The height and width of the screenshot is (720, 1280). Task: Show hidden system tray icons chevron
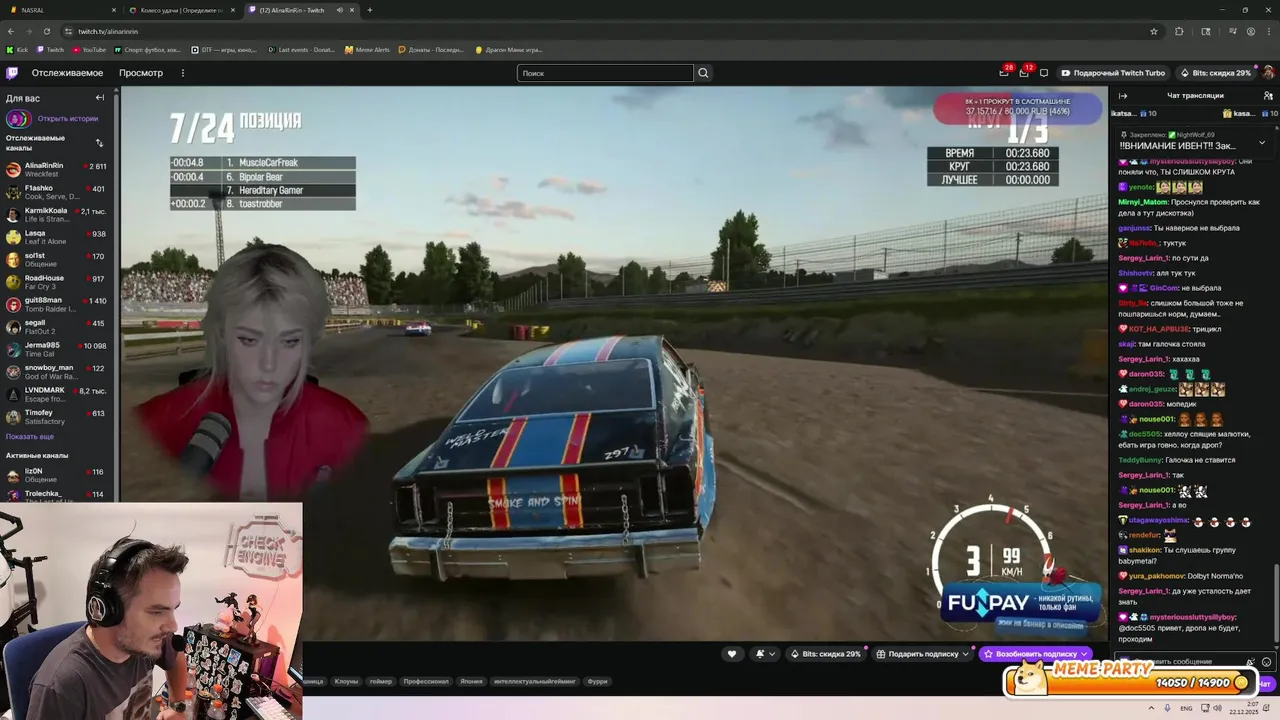tap(1151, 708)
